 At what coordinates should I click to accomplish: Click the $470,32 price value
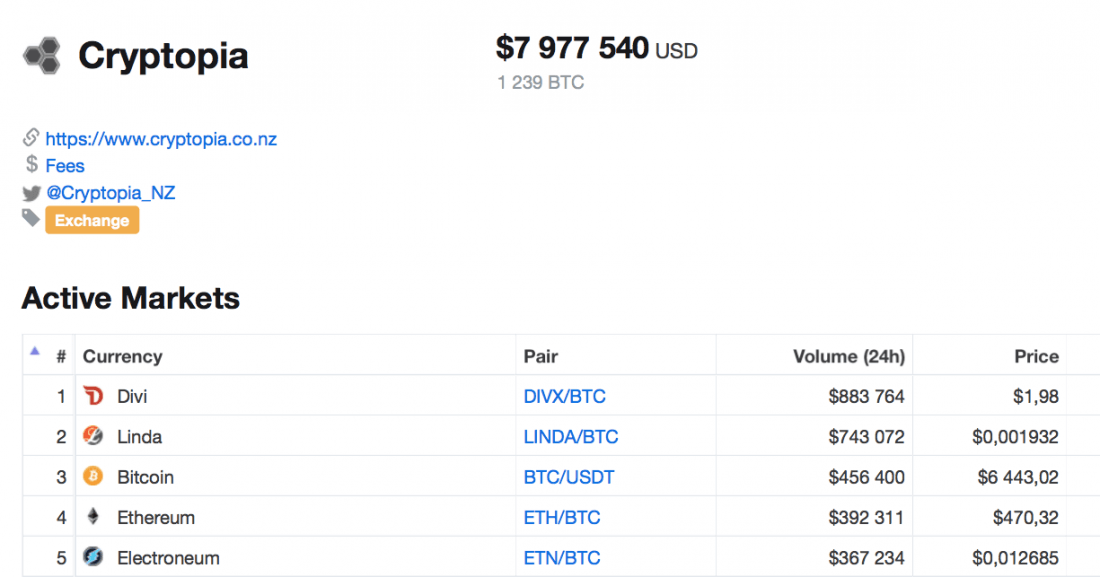1026,517
